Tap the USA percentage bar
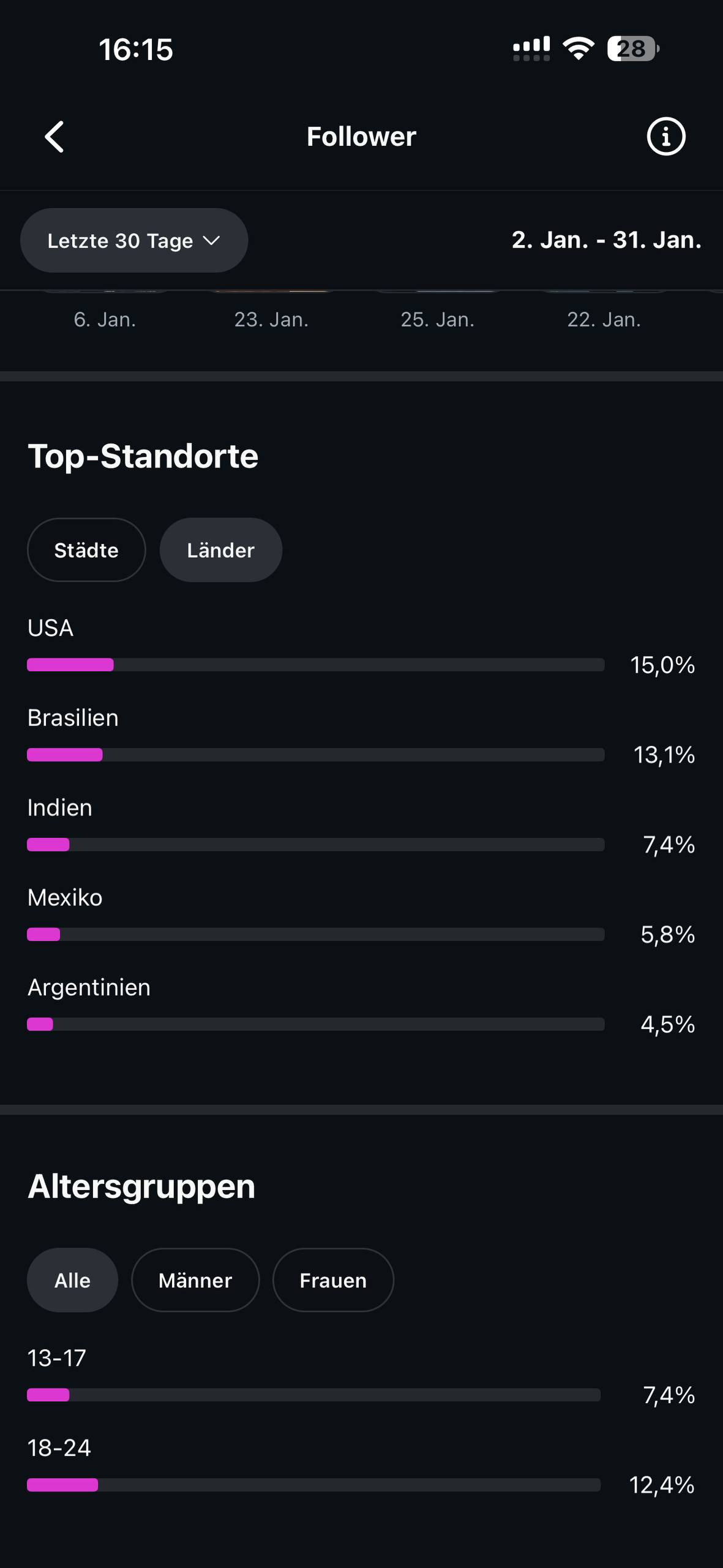 pyautogui.click(x=315, y=665)
